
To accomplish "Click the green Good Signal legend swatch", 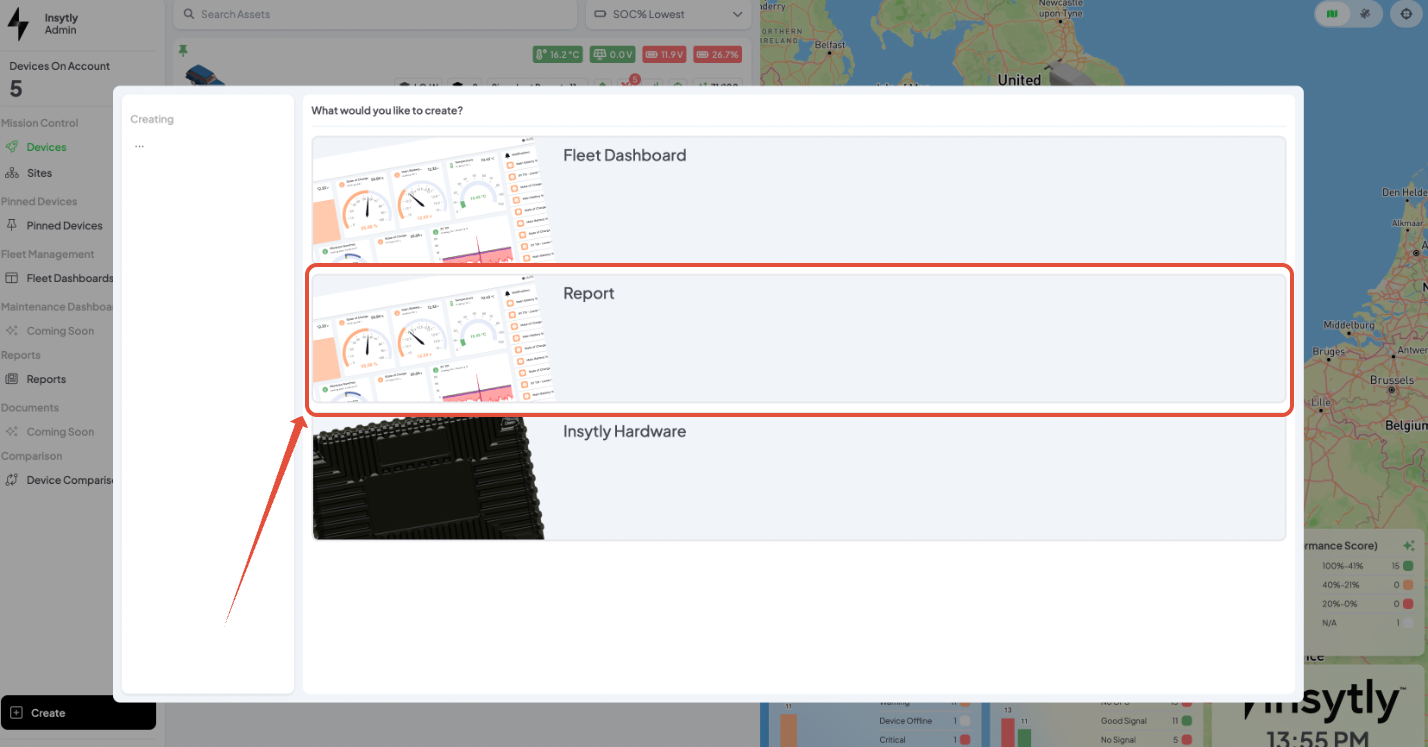I will [x=1186, y=721].
